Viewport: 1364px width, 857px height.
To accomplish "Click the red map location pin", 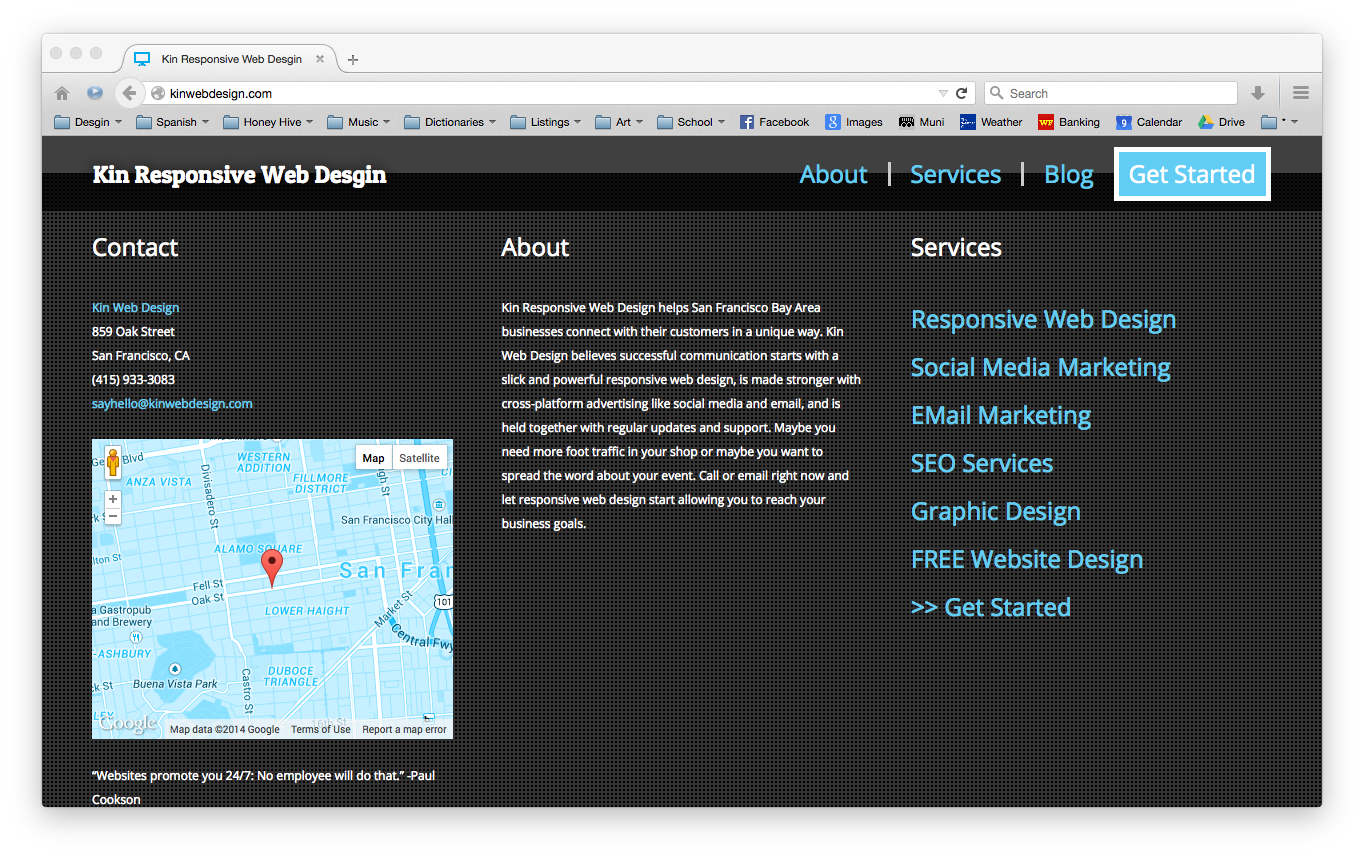I will point(272,568).
